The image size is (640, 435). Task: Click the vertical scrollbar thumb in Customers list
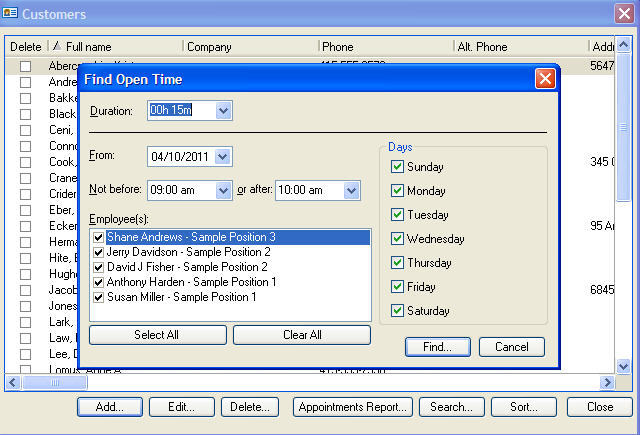[623, 127]
